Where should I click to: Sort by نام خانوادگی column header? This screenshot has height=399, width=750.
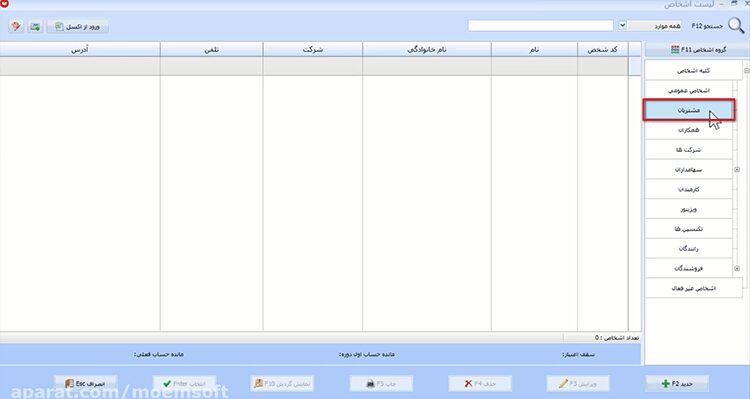427,49
